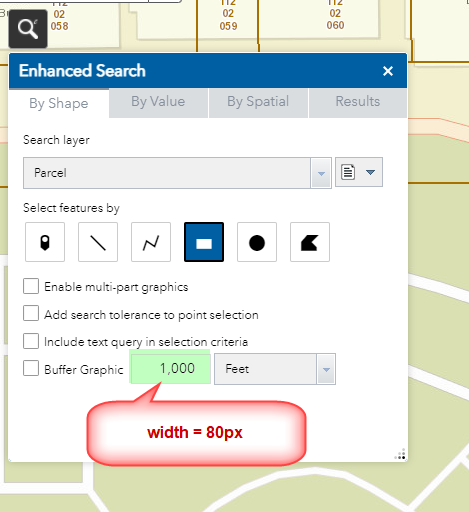Select the point selection tool
This screenshot has width=469, height=512.
(45, 242)
